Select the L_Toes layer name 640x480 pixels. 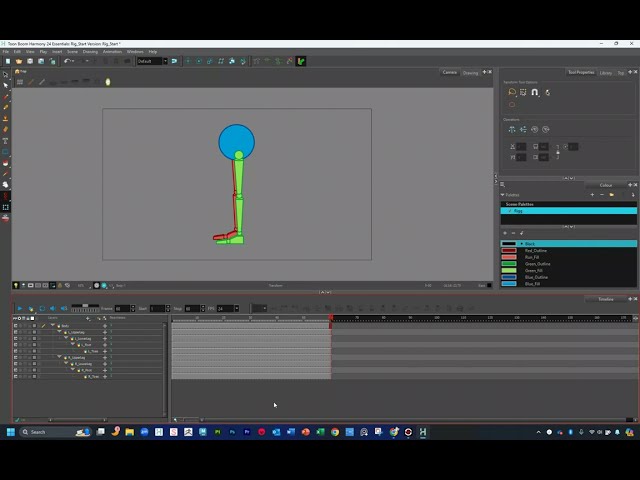coord(93,351)
